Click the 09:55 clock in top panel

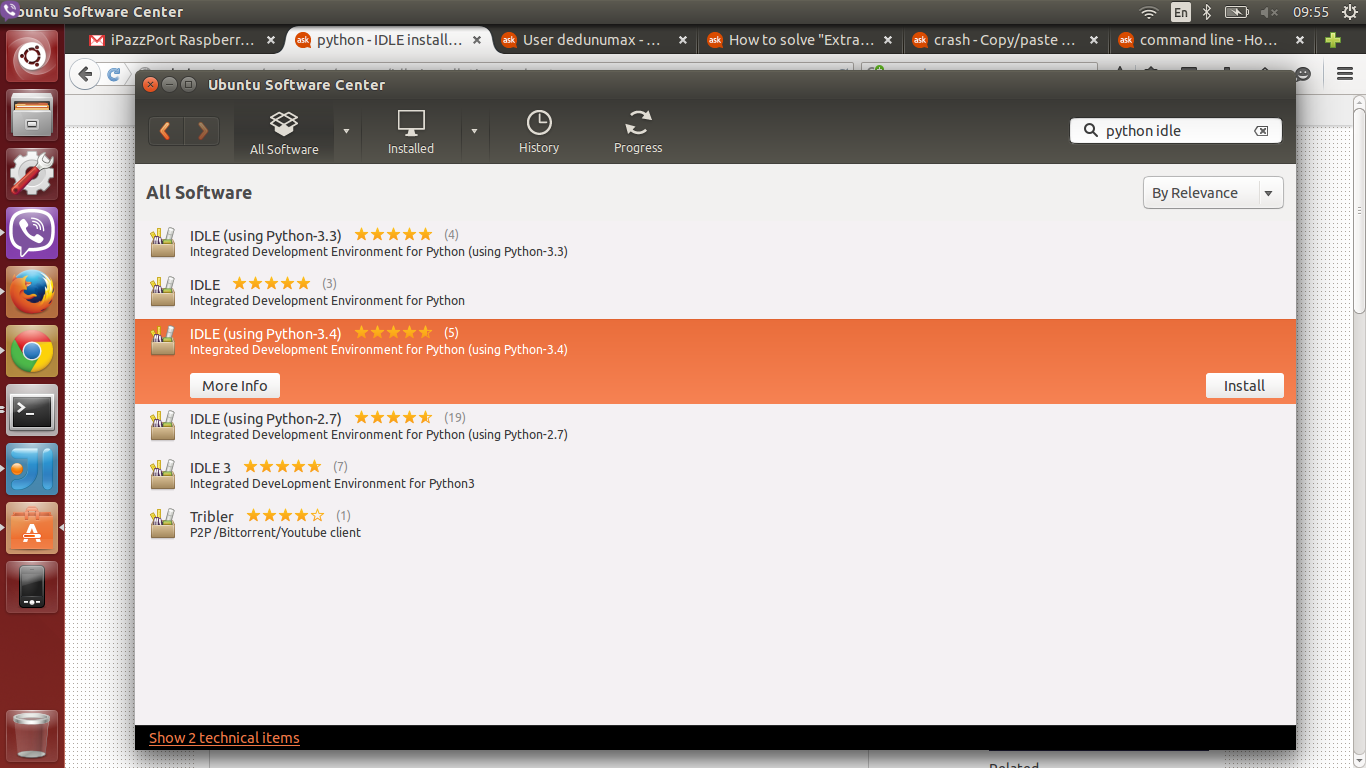[x=1311, y=12]
